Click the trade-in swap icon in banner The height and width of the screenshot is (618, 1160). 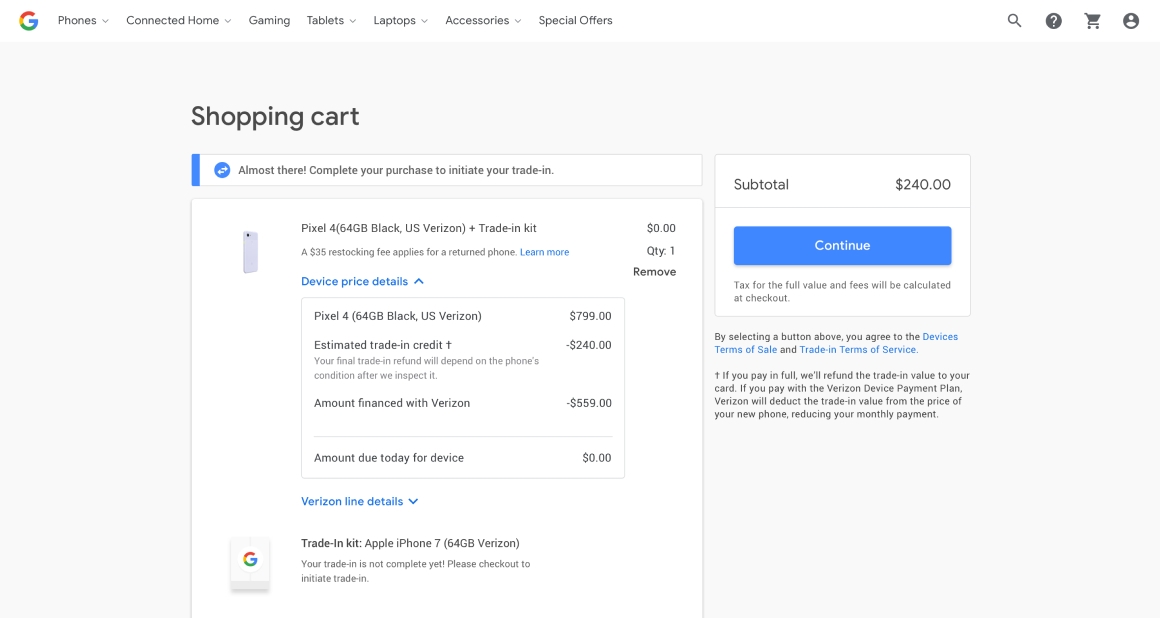click(x=222, y=170)
